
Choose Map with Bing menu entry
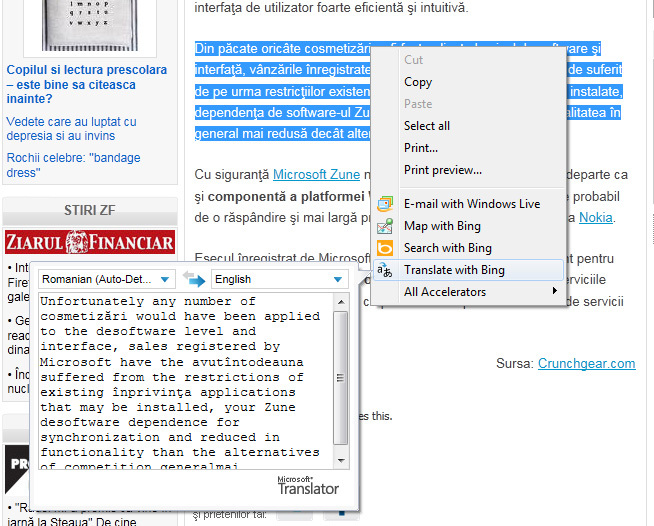[x=469, y=226]
